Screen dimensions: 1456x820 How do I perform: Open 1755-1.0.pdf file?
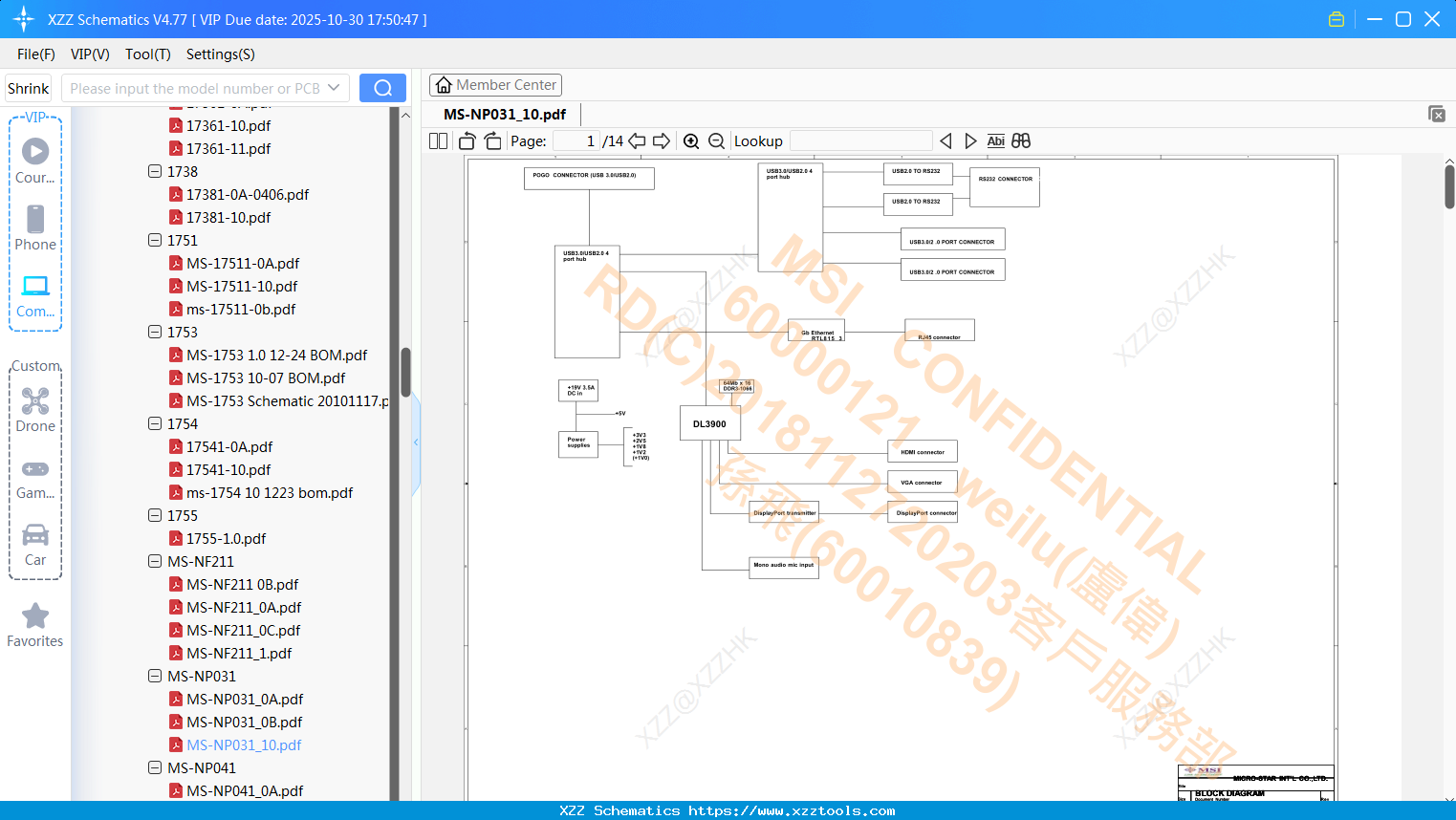(x=227, y=538)
